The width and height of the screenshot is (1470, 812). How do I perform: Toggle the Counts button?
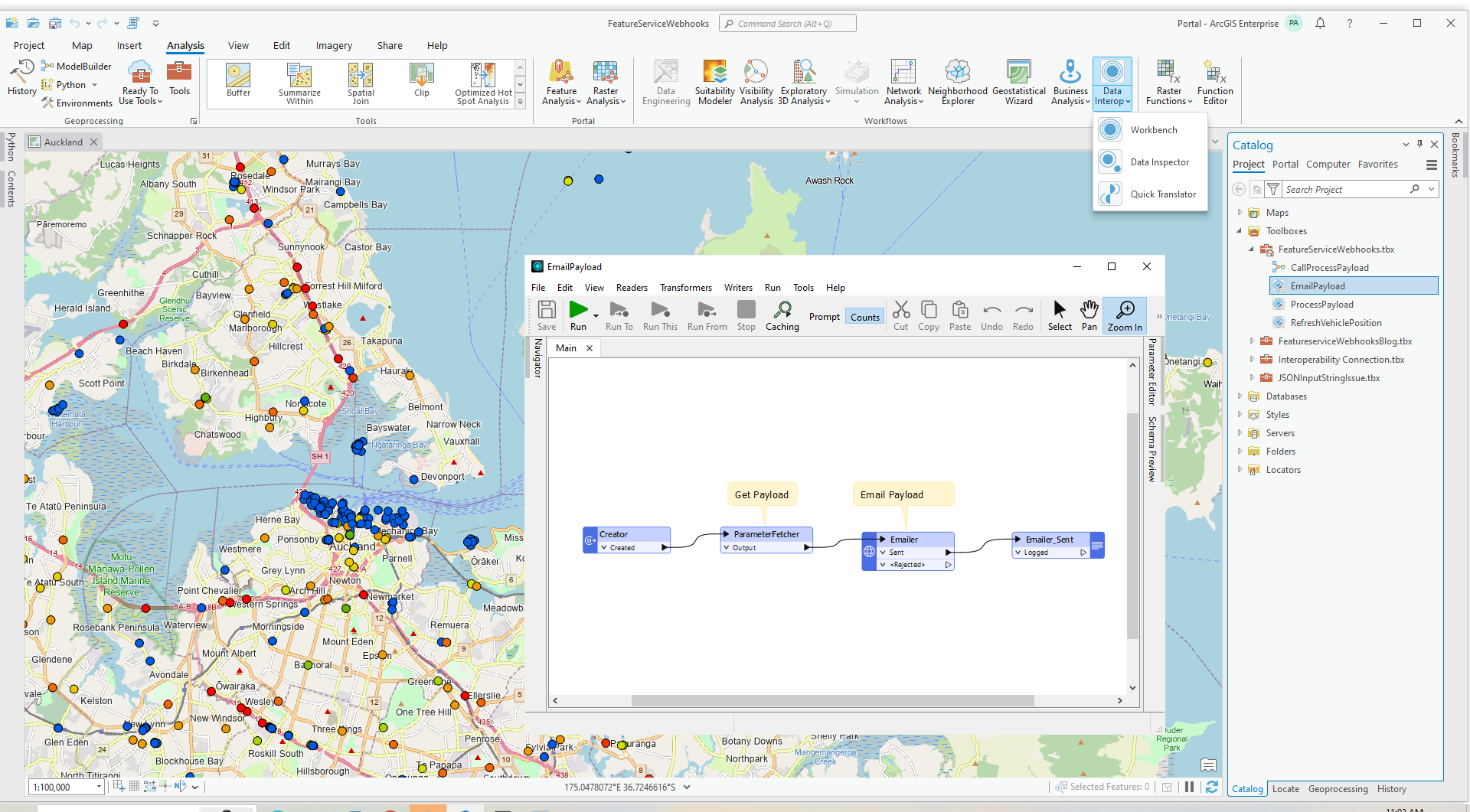pyautogui.click(x=864, y=318)
